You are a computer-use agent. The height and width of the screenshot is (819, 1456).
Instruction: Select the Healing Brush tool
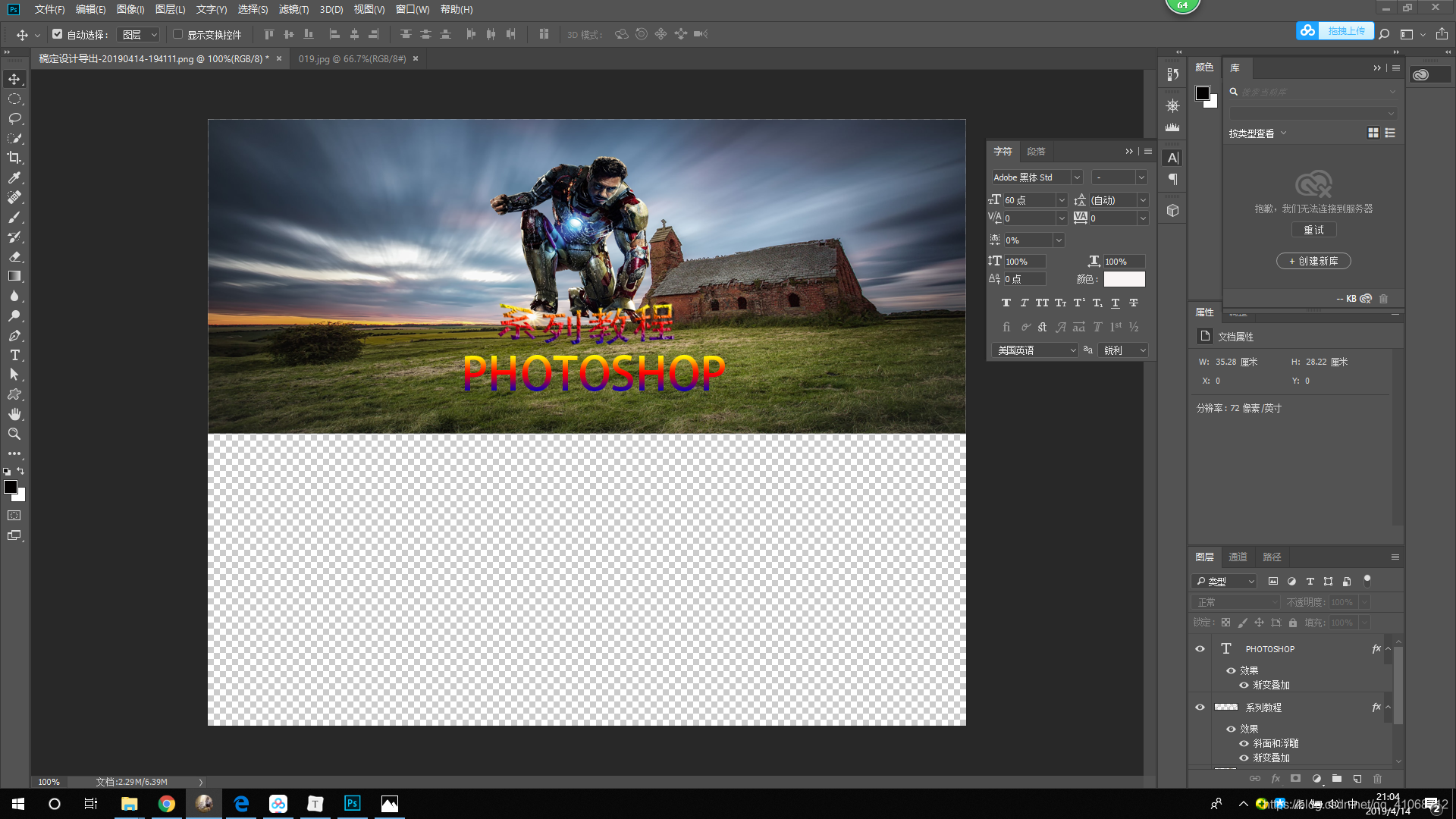(14, 197)
